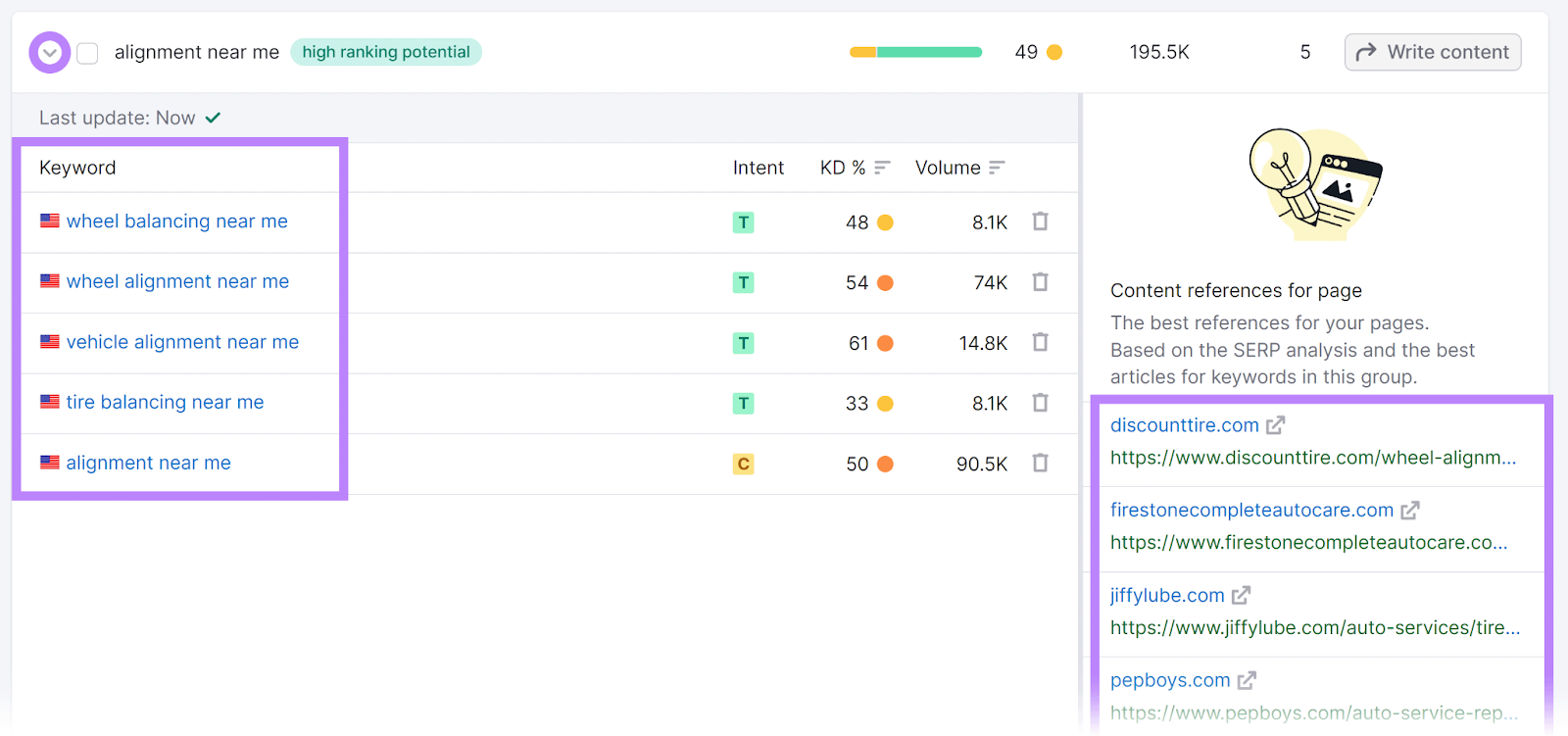Open pepboys.com external link icon
The width and height of the screenshot is (1568, 736).
point(1247,680)
